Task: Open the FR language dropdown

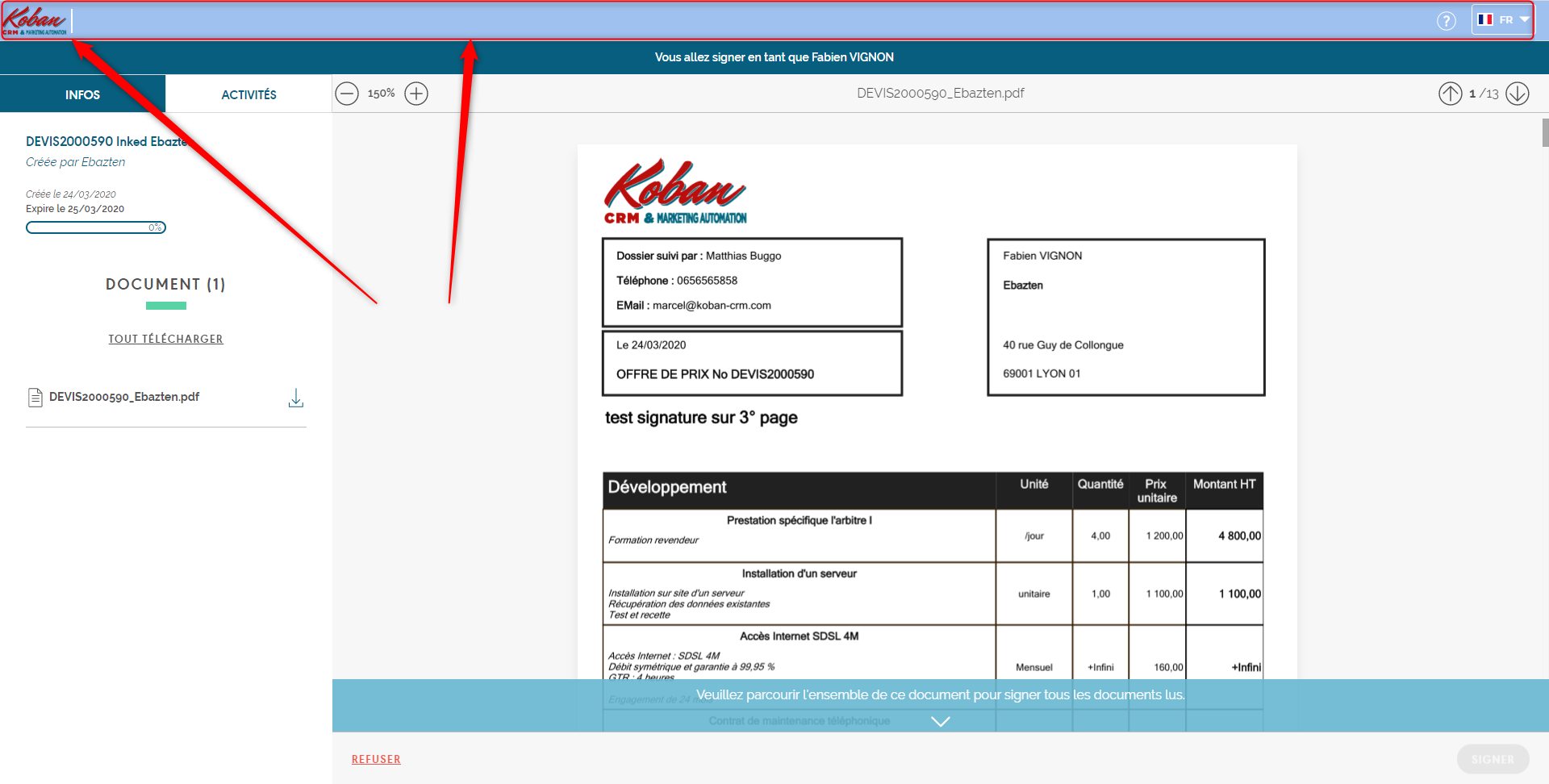Action: tap(1502, 19)
